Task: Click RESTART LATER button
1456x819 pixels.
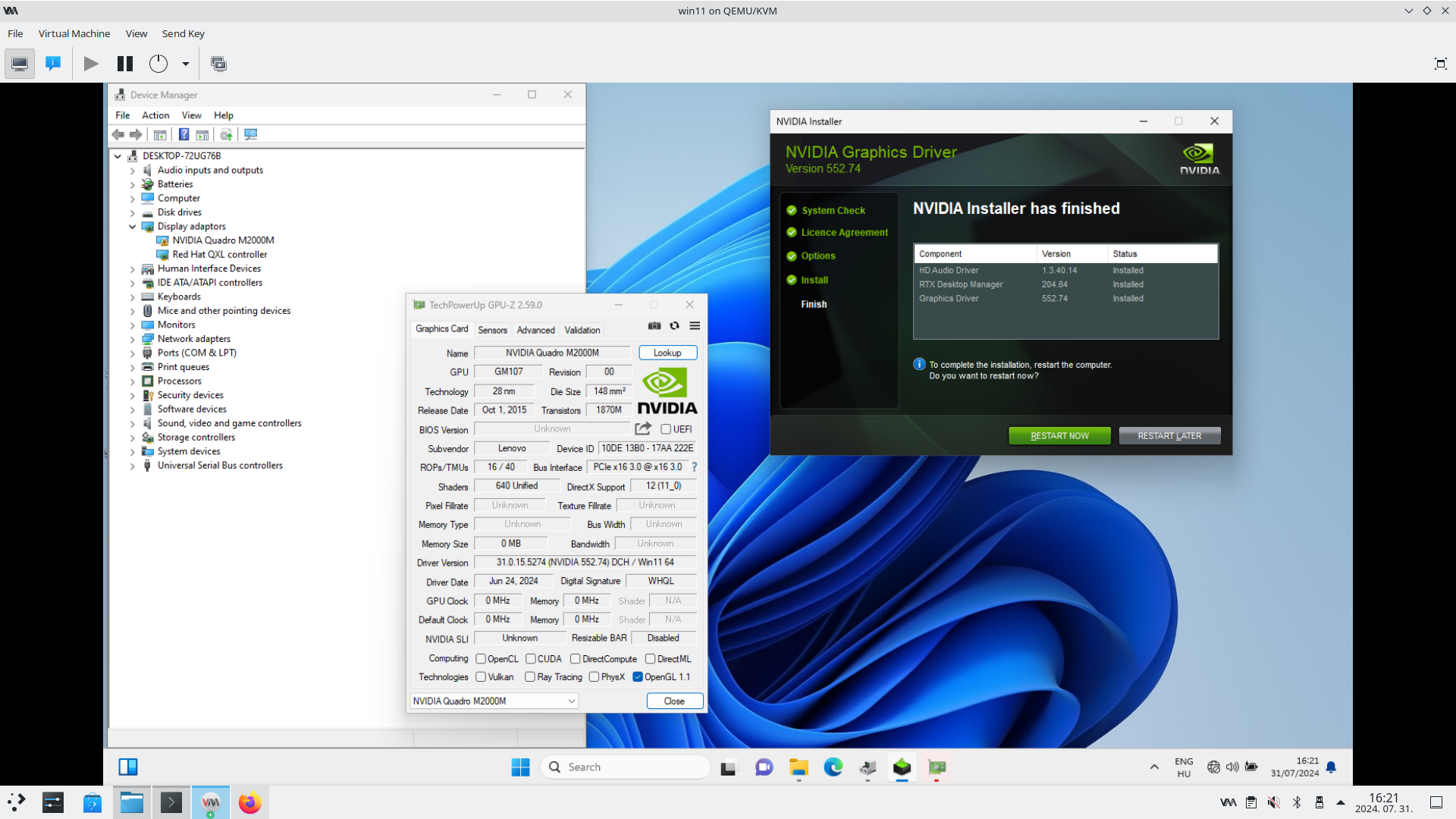Action: pyautogui.click(x=1169, y=436)
